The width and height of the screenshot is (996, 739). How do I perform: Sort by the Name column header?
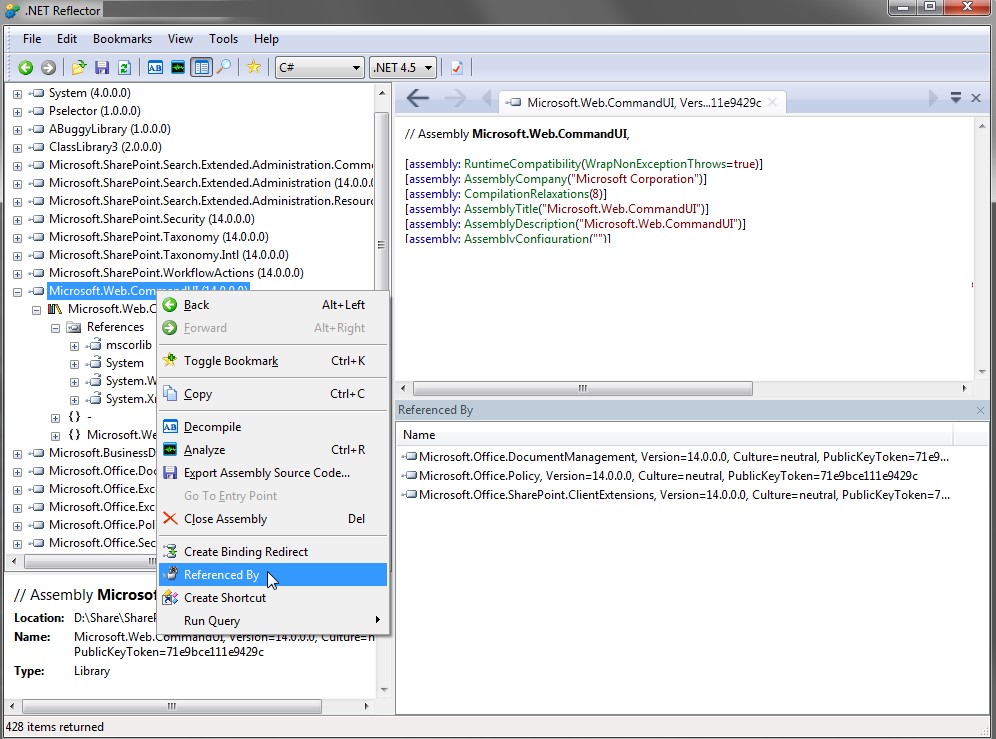(676, 435)
